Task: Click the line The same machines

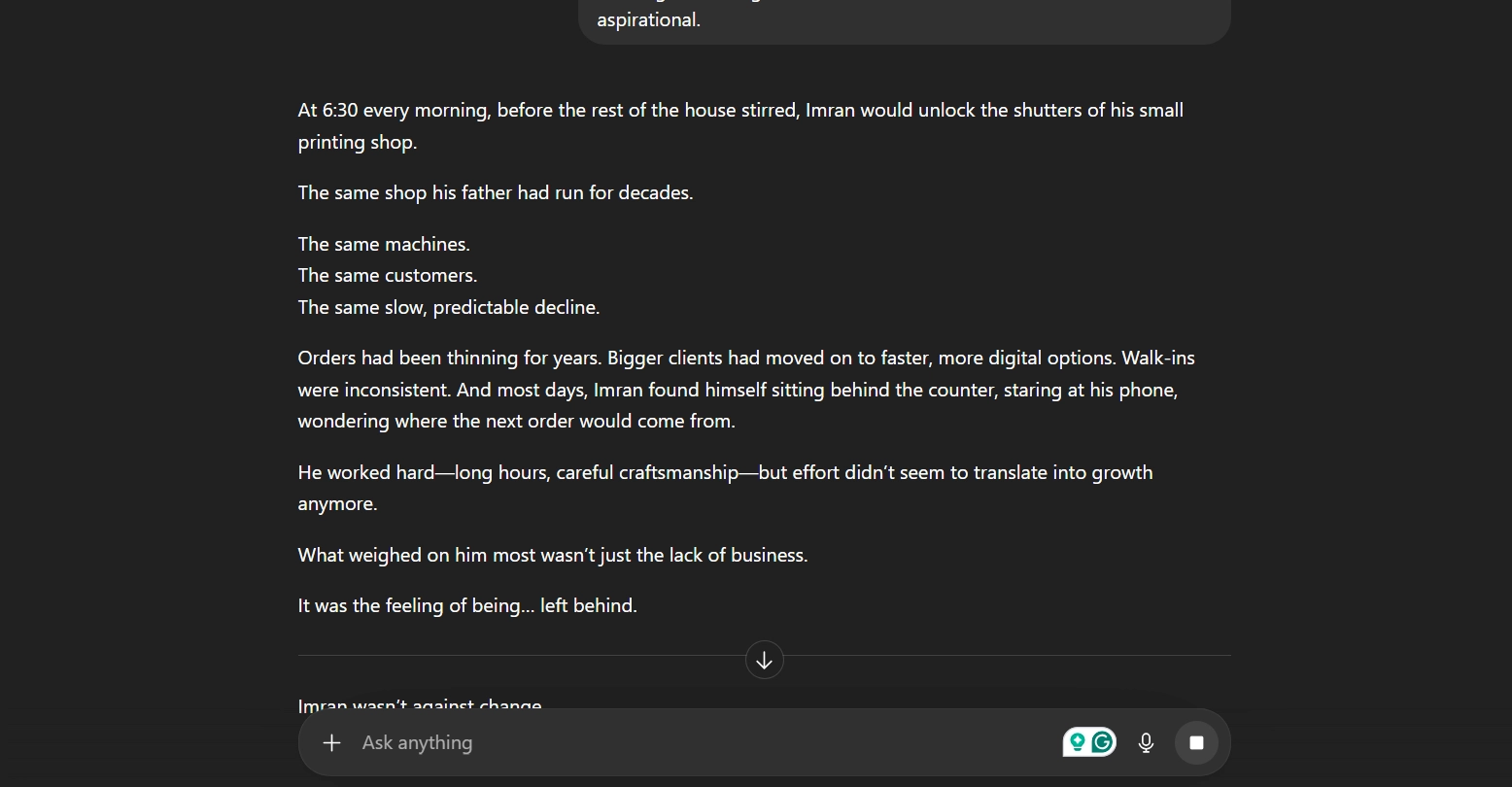Action: tap(384, 245)
